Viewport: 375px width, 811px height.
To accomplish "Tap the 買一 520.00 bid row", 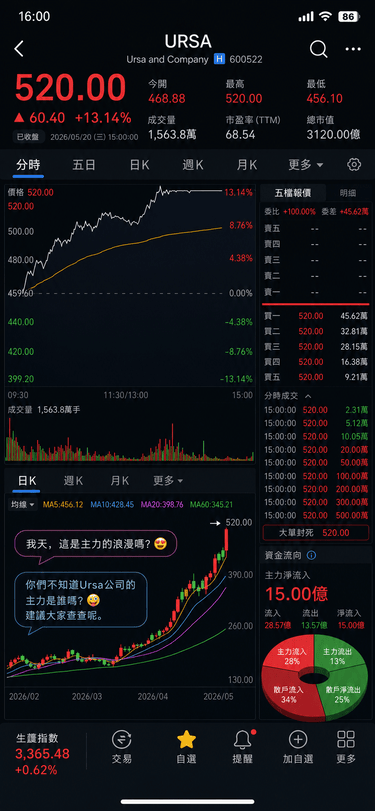I will tap(316, 316).
